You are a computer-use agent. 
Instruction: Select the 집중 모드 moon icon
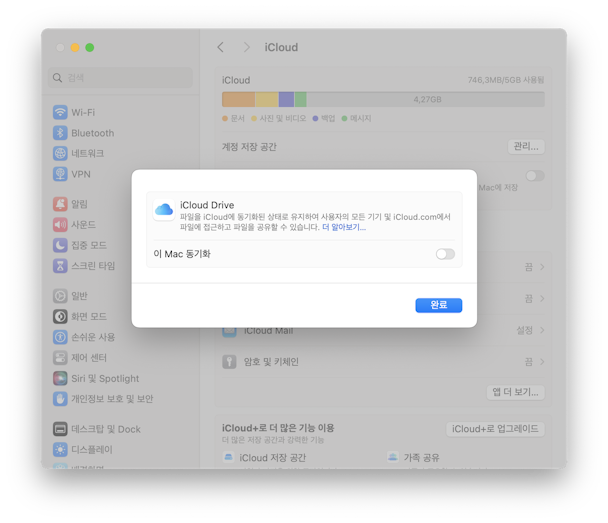click(60, 245)
